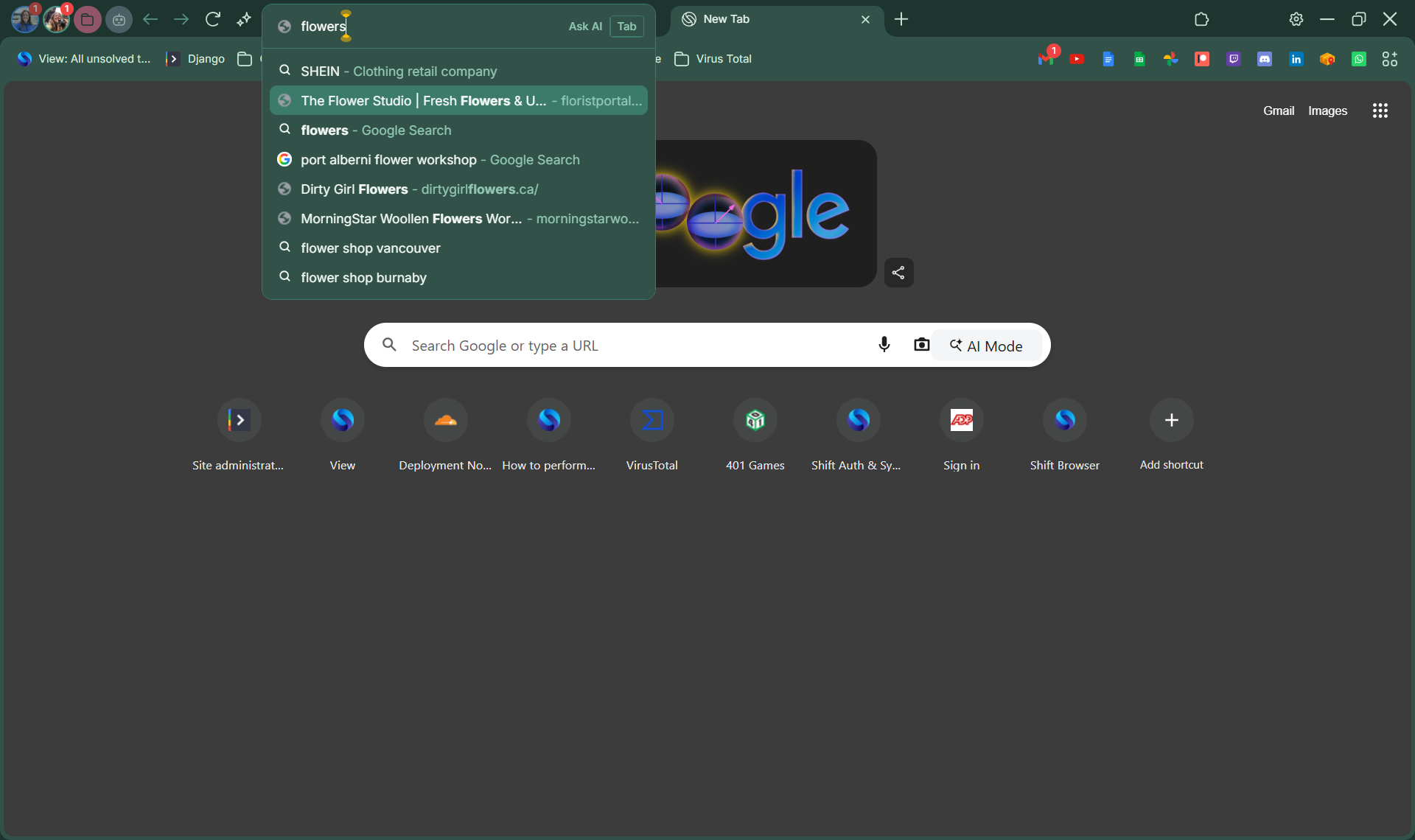Open the Django bookmark
1415x840 pixels.
196,59
